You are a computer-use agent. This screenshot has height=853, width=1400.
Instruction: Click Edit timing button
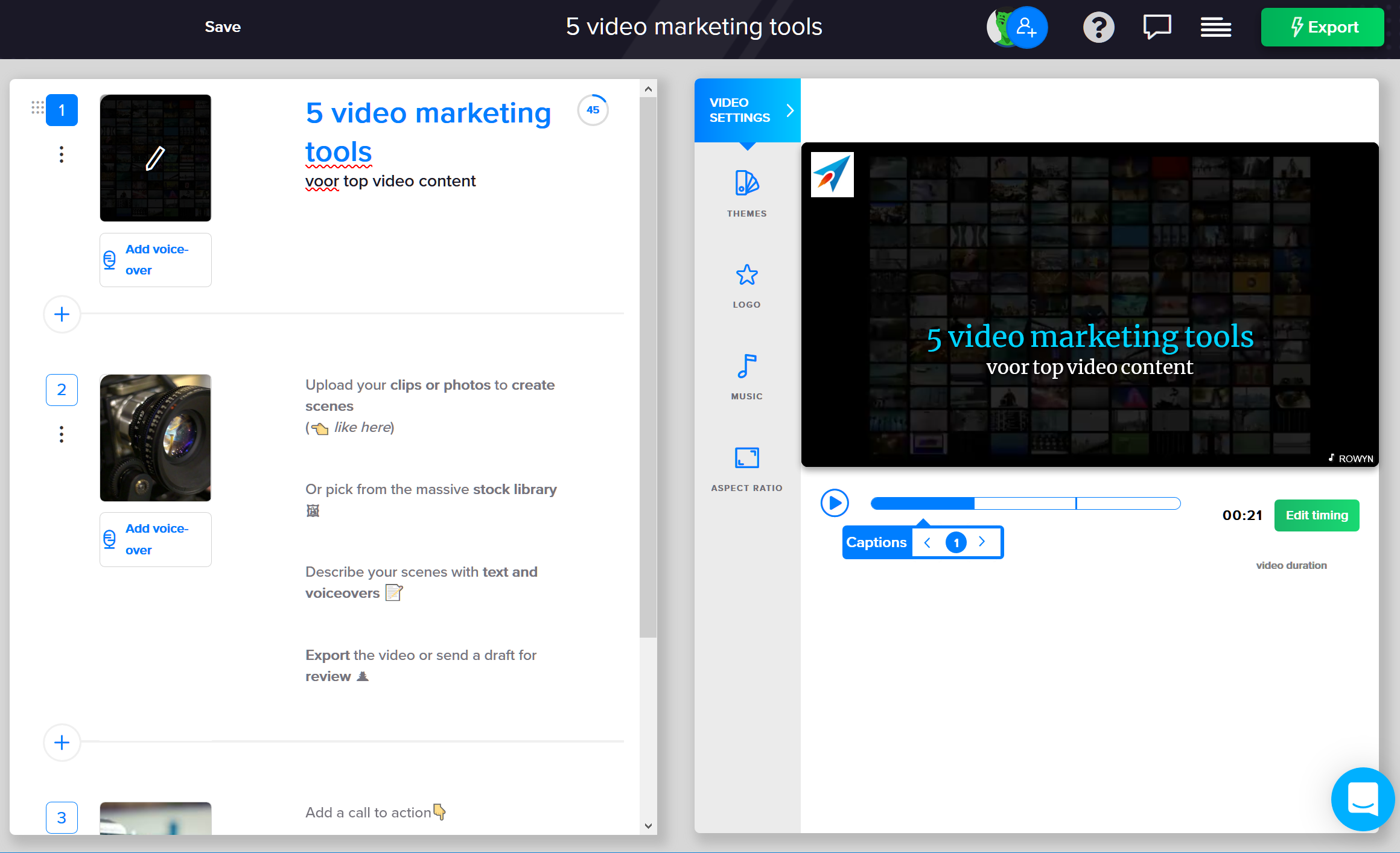point(1317,515)
